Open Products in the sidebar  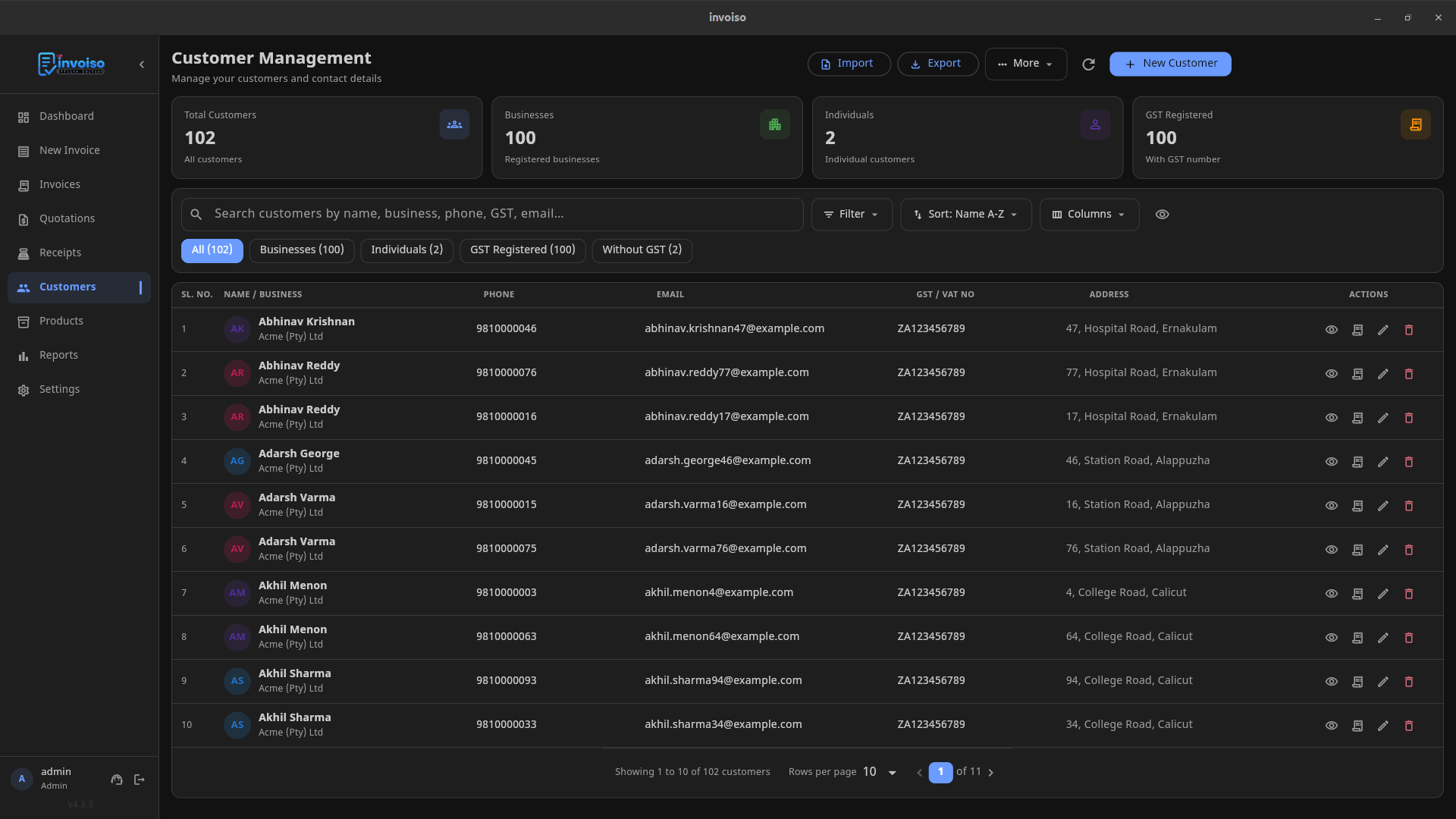[79, 322]
